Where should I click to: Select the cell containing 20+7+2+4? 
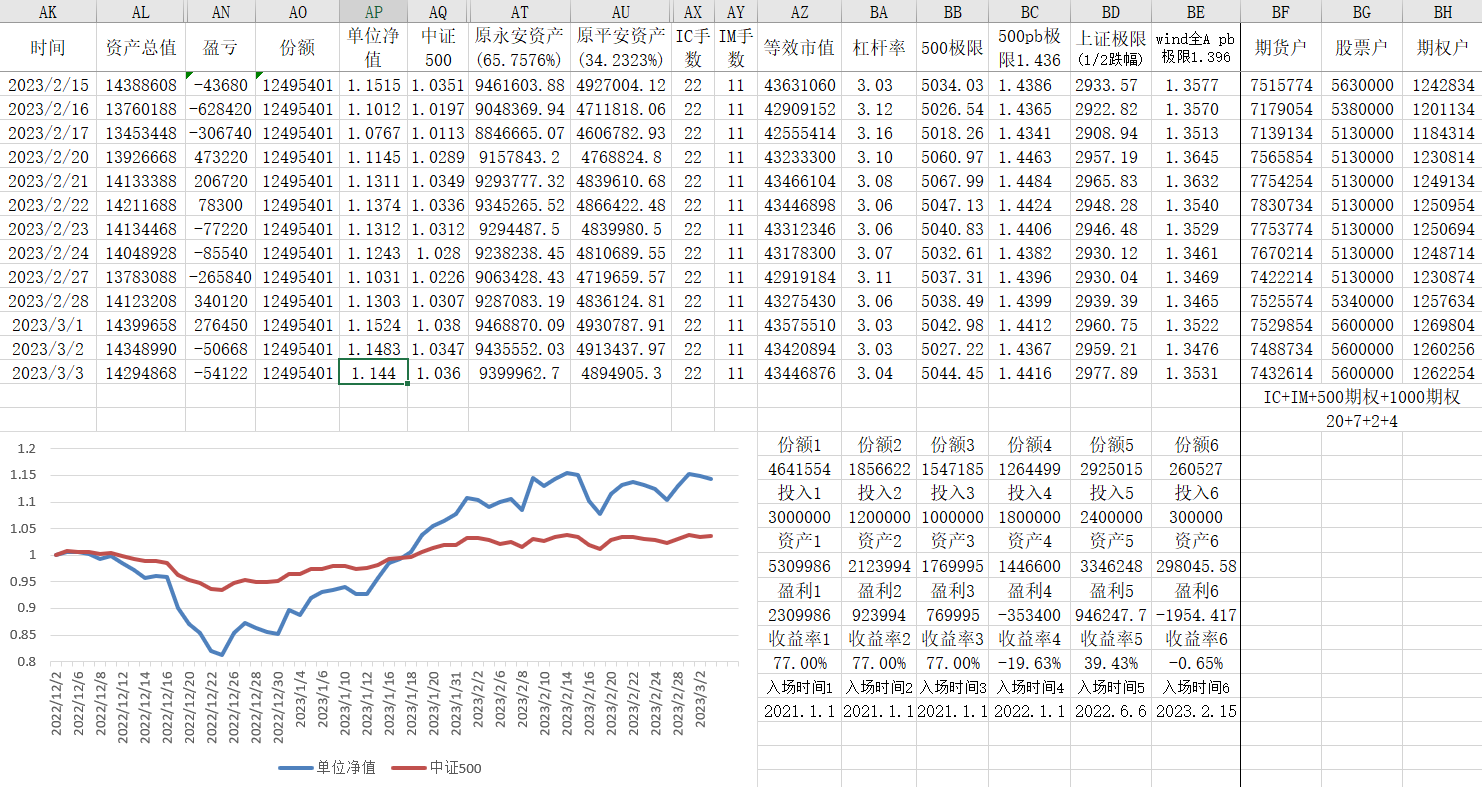tap(1361, 421)
